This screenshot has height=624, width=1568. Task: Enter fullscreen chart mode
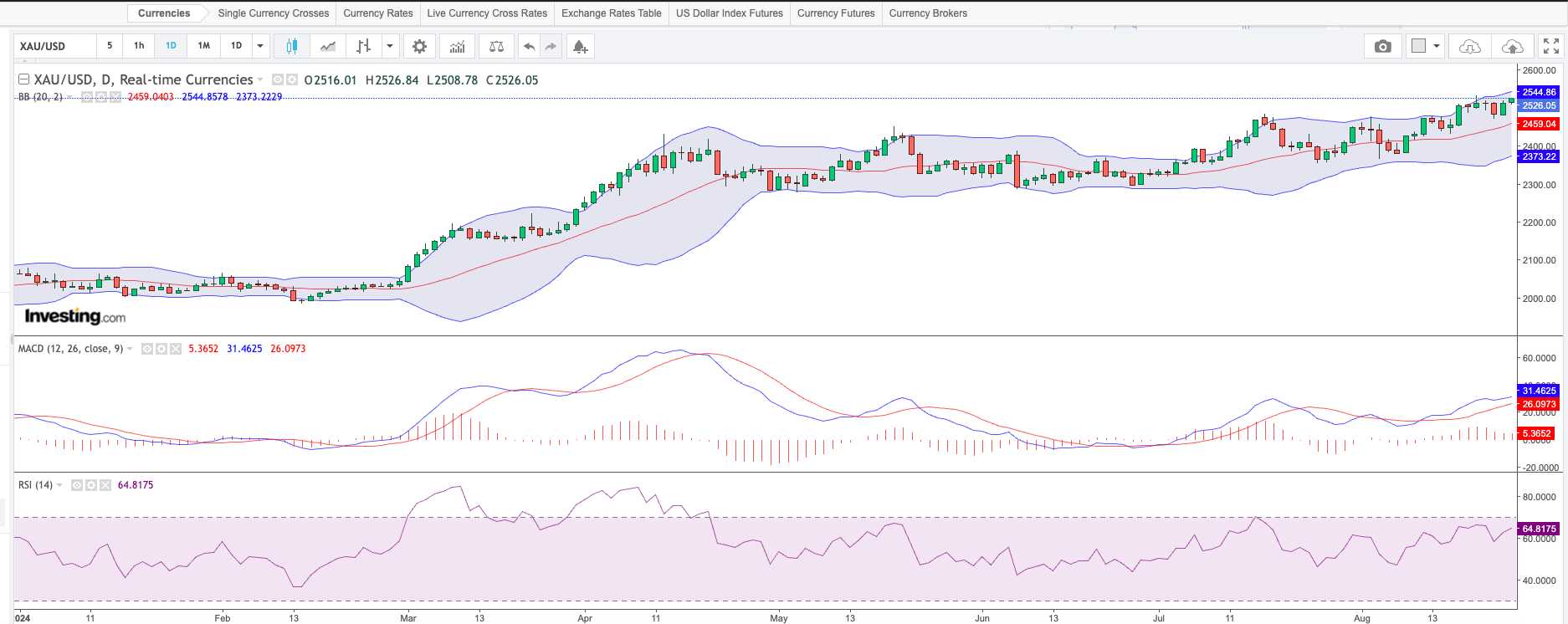pos(1550,47)
